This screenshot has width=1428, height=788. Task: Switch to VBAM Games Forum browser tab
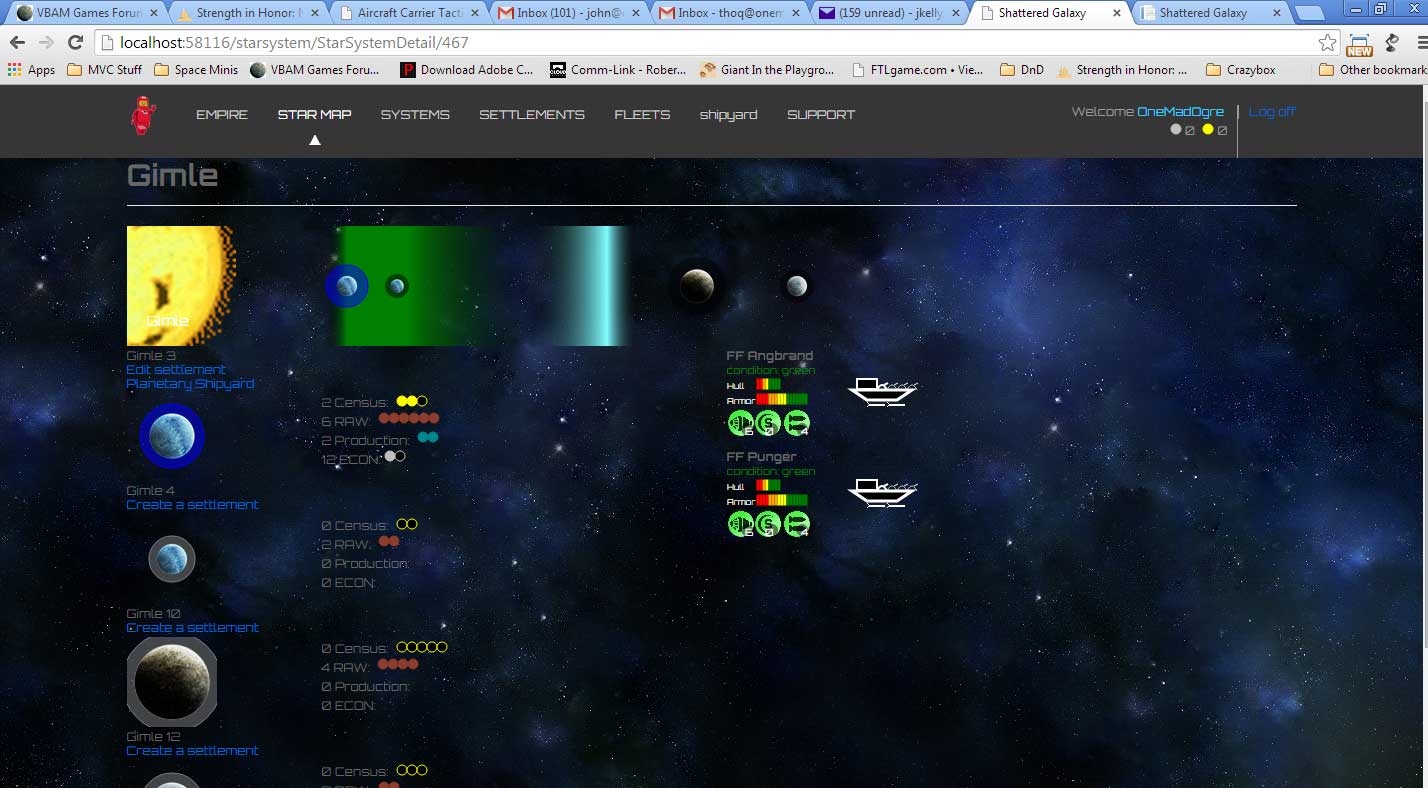tap(84, 13)
